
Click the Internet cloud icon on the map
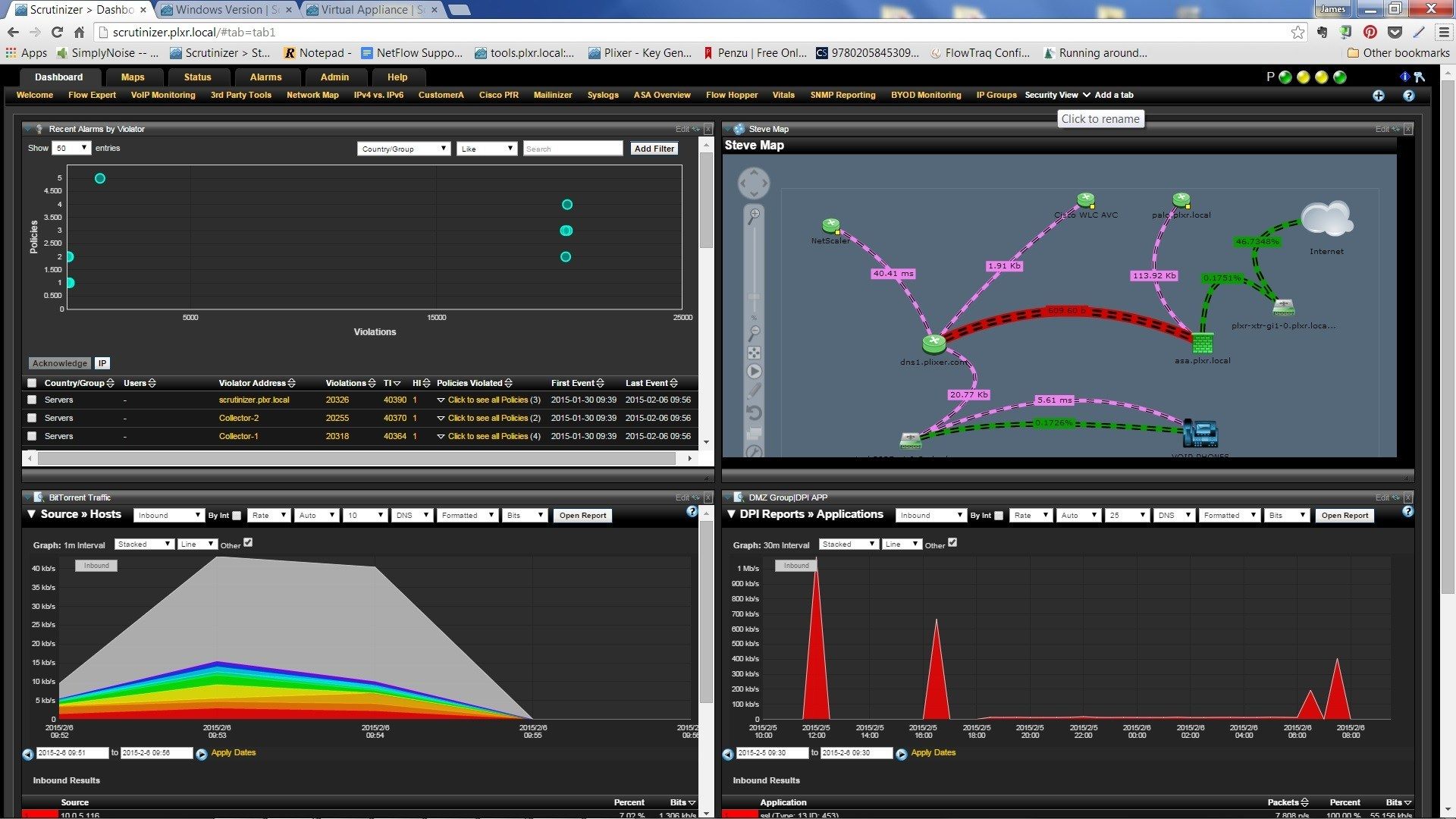tap(1327, 219)
